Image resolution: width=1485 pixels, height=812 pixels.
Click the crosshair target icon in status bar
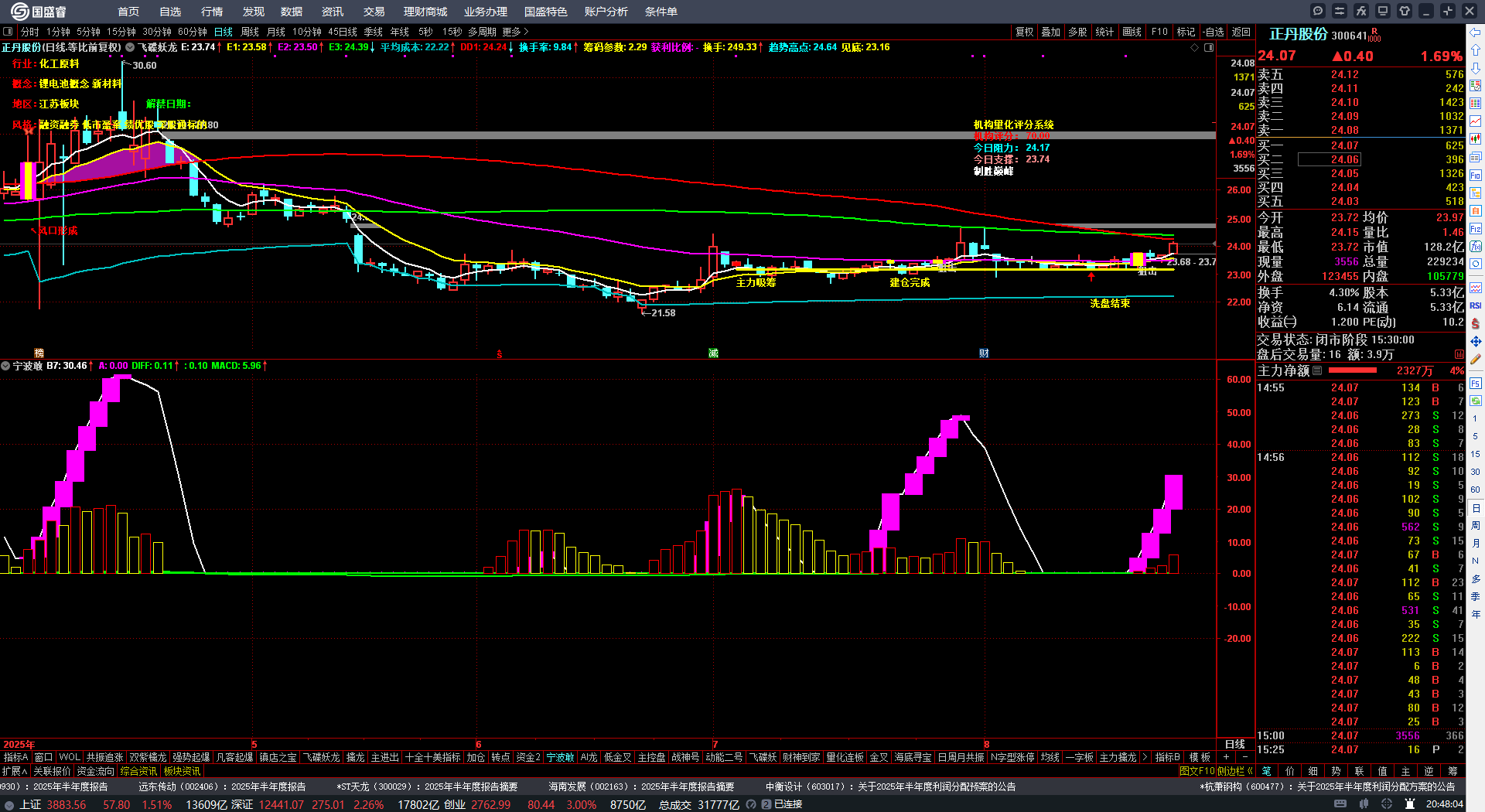click(x=1387, y=804)
